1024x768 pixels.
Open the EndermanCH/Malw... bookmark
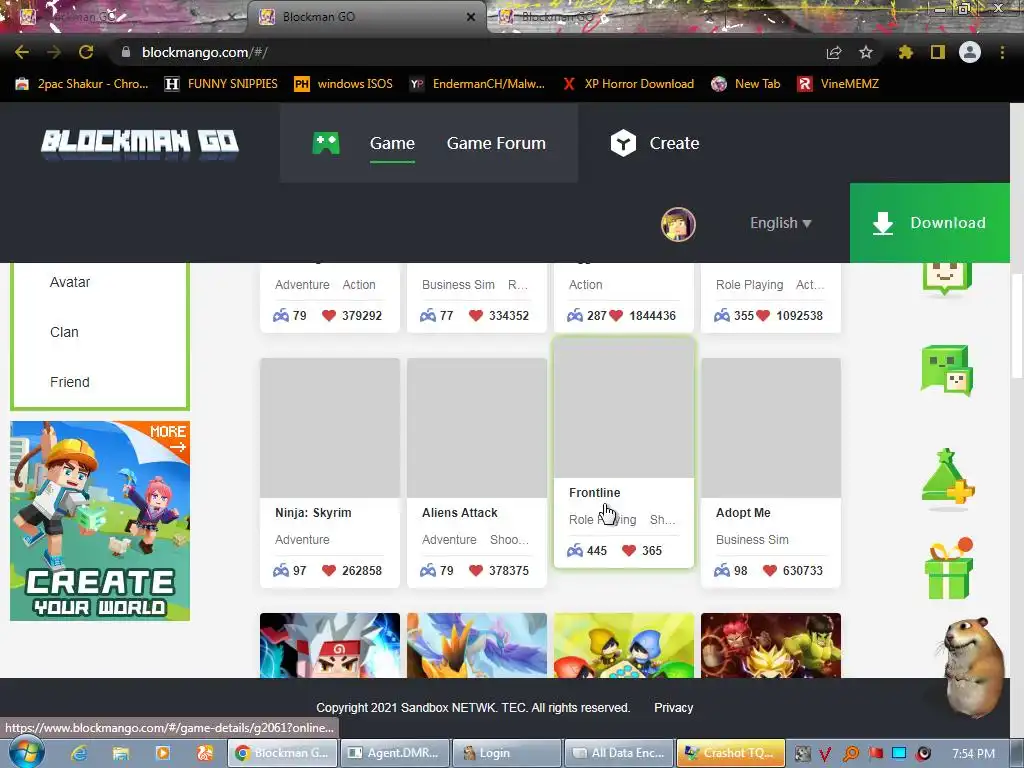pyautogui.click(x=477, y=84)
